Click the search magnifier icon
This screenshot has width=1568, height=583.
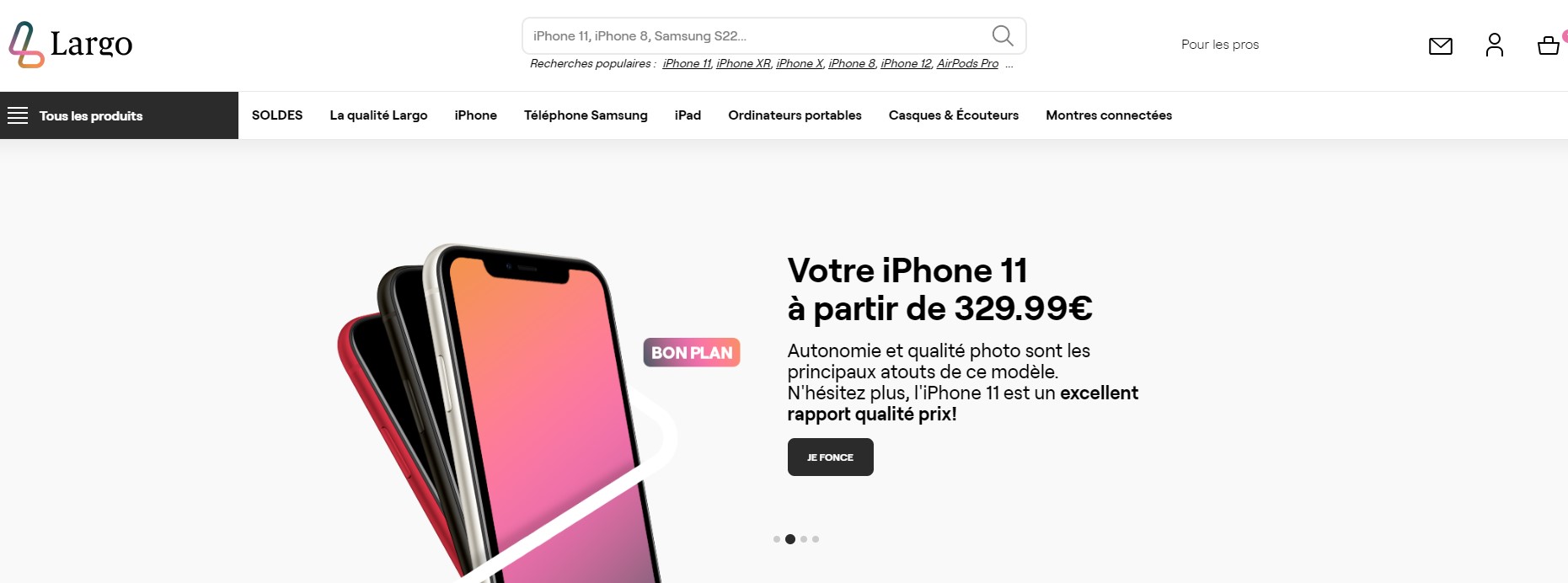[x=1003, y=35]
